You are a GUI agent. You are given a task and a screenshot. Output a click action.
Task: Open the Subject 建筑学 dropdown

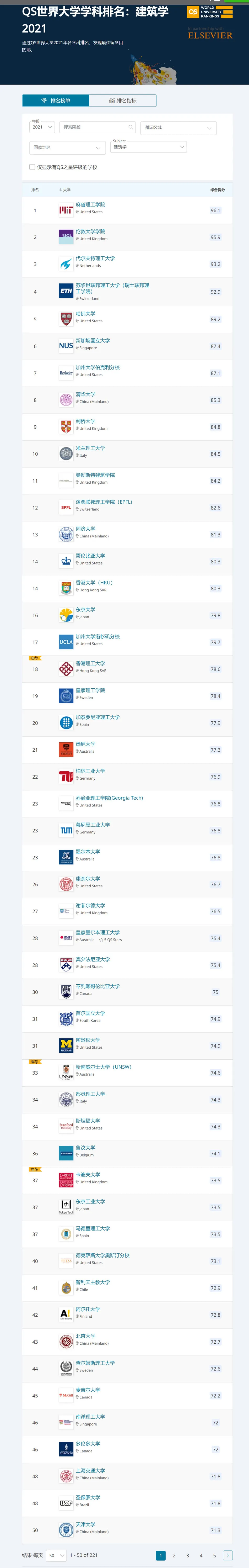pyautogui.click(x=149, y=147)
